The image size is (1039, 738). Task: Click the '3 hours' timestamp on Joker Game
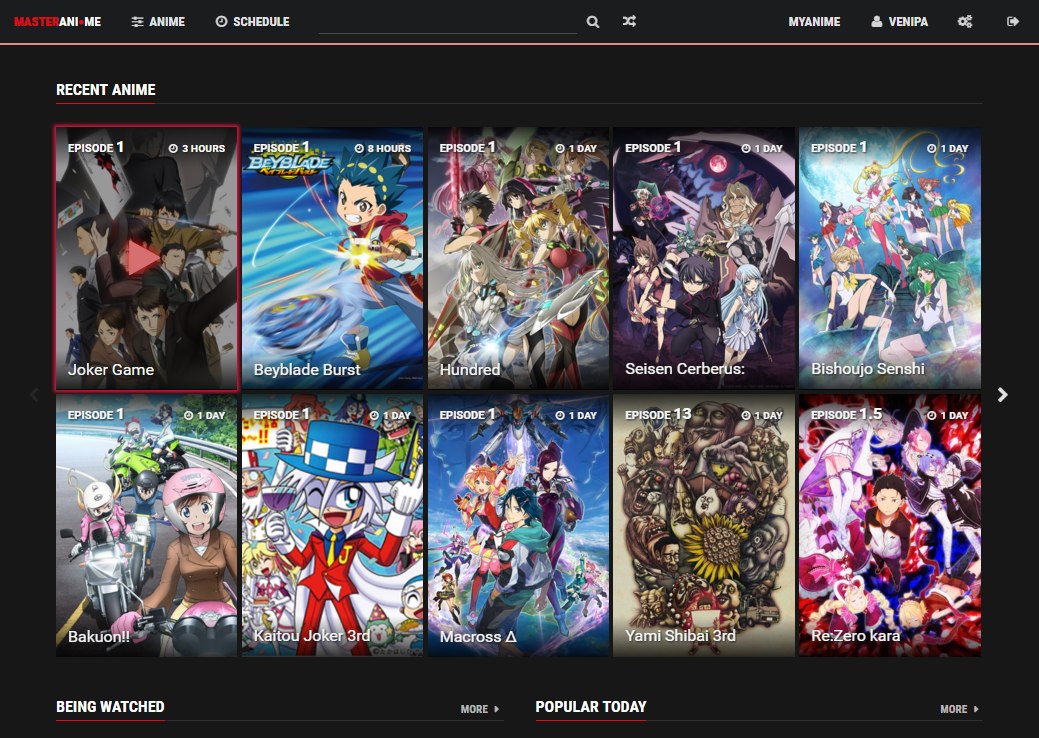(197, 148)
